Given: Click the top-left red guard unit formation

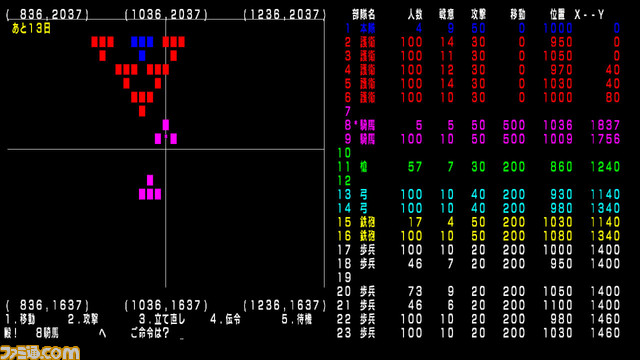Looking at the screenshot, I should (102, 48).
